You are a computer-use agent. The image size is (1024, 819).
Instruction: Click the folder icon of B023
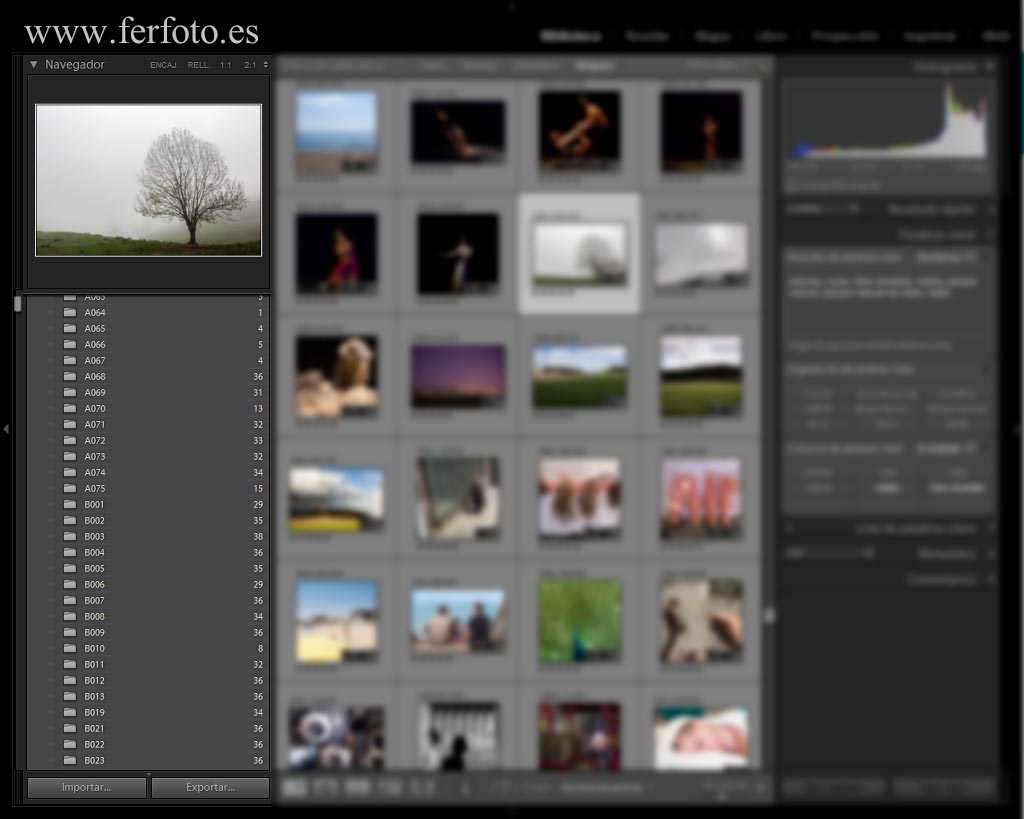[69, 760]
